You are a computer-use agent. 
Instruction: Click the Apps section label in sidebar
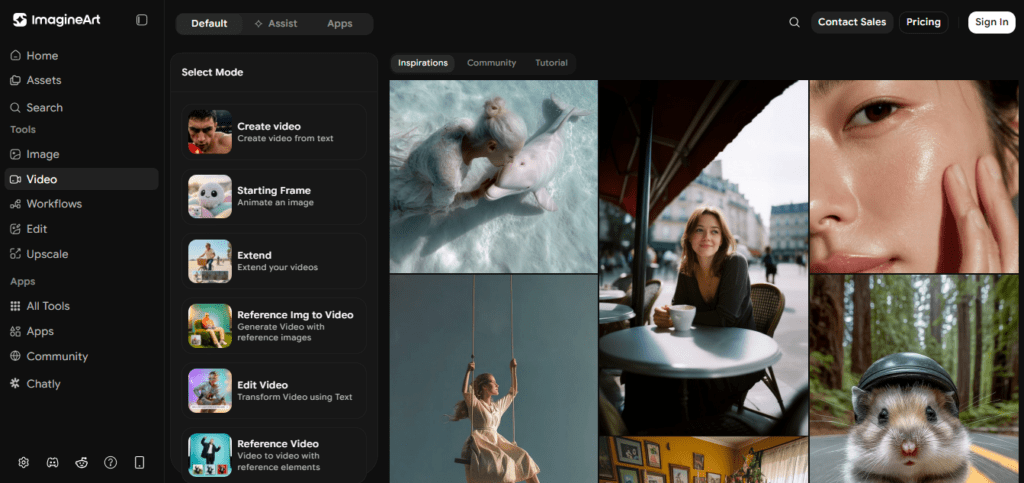[23, 281]
